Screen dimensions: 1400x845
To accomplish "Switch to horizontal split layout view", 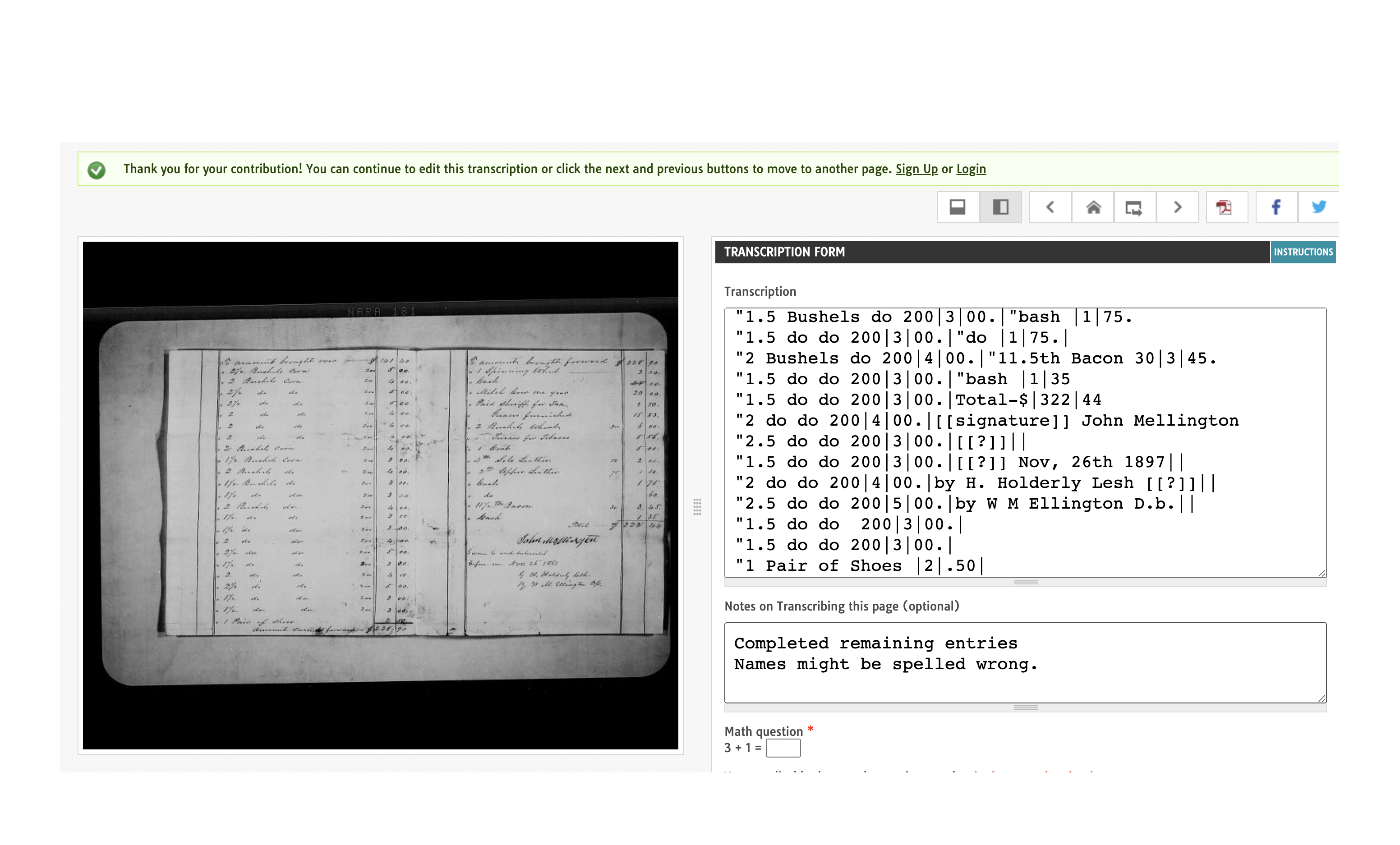I will tap(958, 207).
